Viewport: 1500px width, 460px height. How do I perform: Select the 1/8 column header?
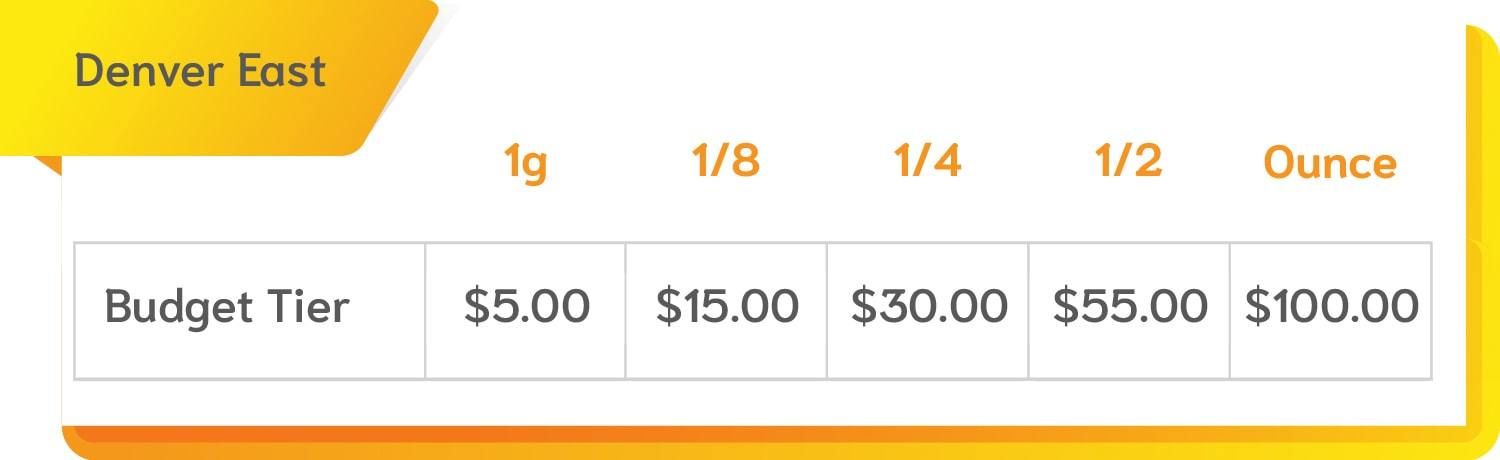[x=726, y=161]
